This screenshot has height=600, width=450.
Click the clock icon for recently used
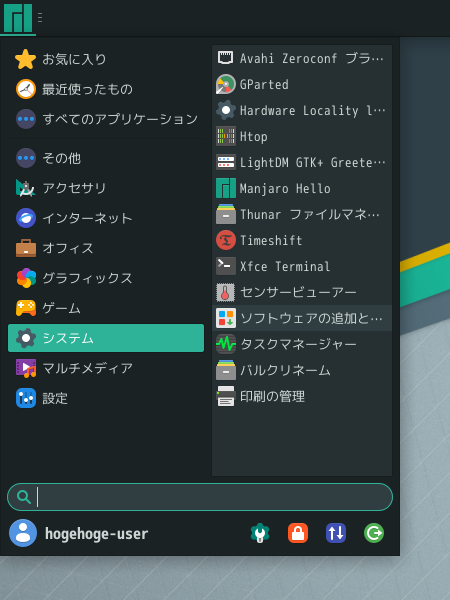pos(26,89)
